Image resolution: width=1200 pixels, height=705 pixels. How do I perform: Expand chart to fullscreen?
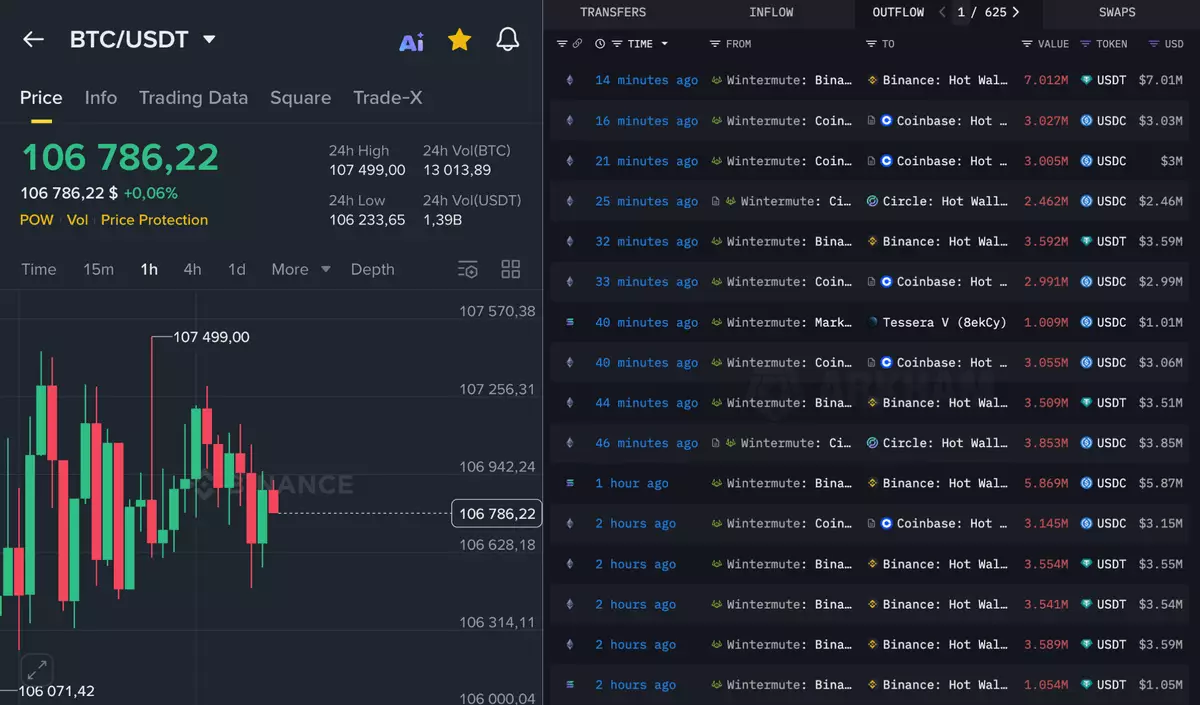pos(36,670)
